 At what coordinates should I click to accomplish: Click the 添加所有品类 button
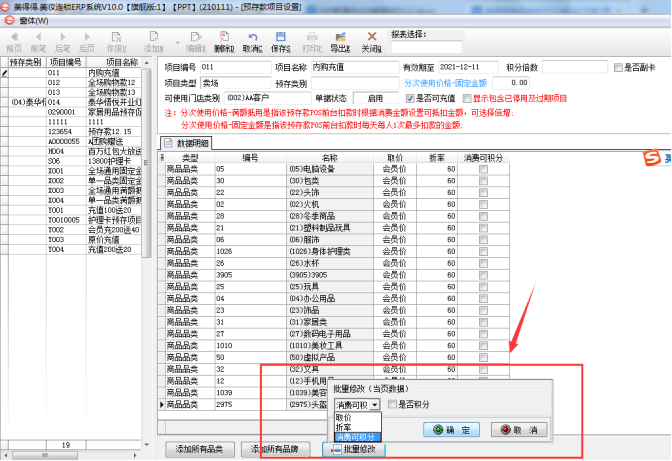(x=200, y=449)
